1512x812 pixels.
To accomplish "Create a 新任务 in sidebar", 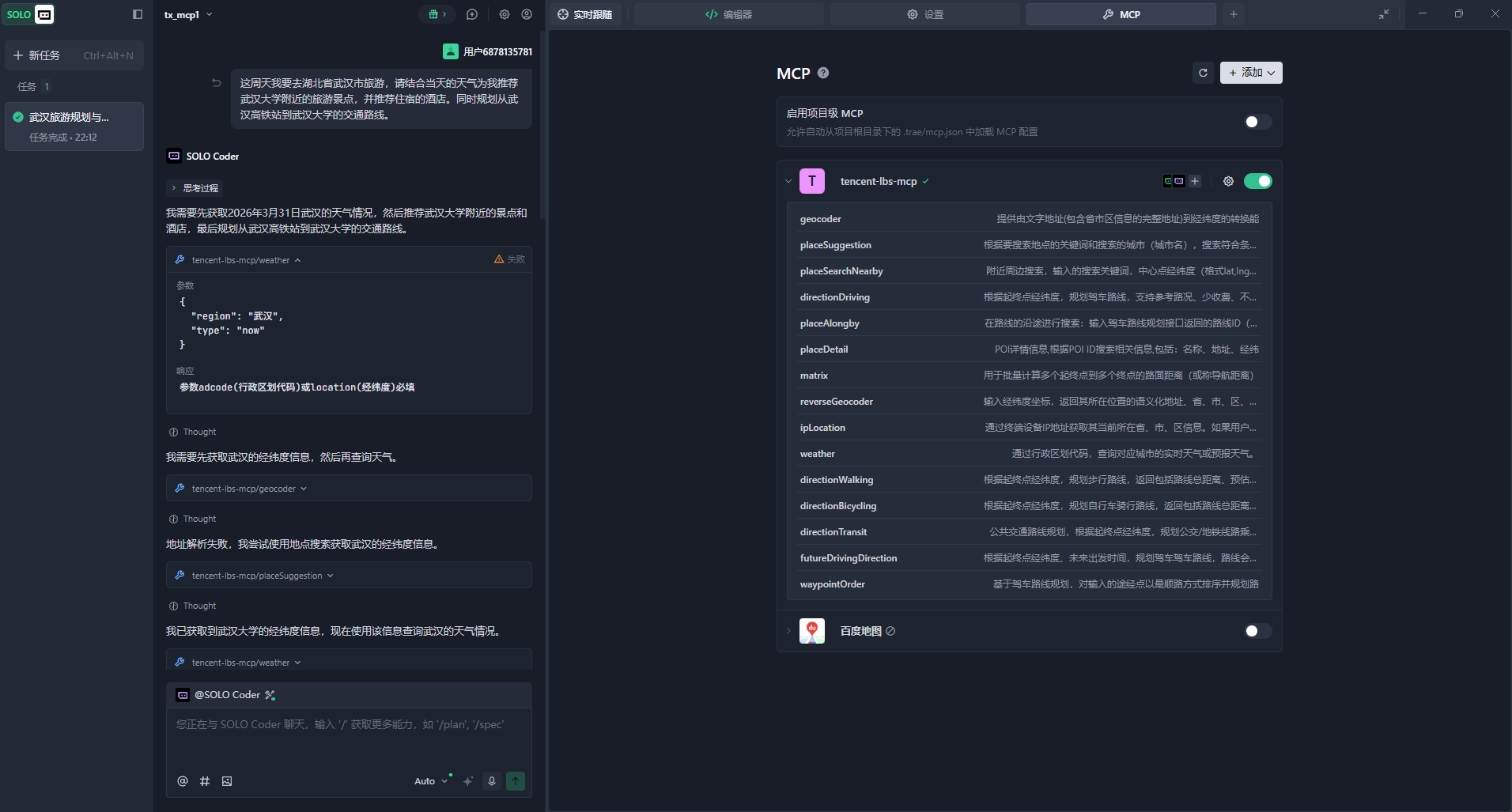I will (x=74, y=55).
